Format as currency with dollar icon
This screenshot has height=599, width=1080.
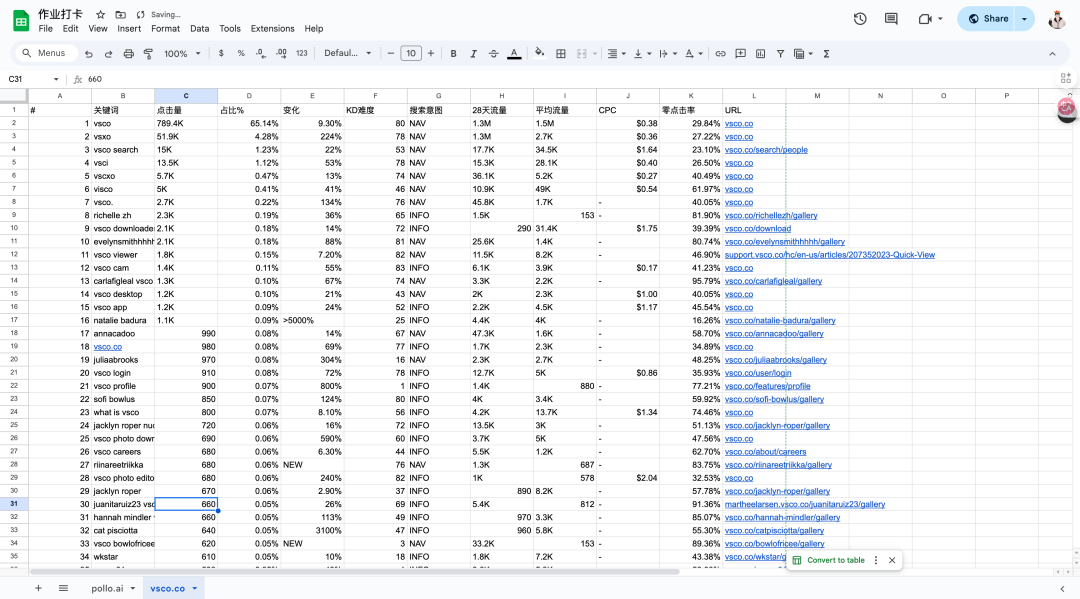tap(220, 53)
